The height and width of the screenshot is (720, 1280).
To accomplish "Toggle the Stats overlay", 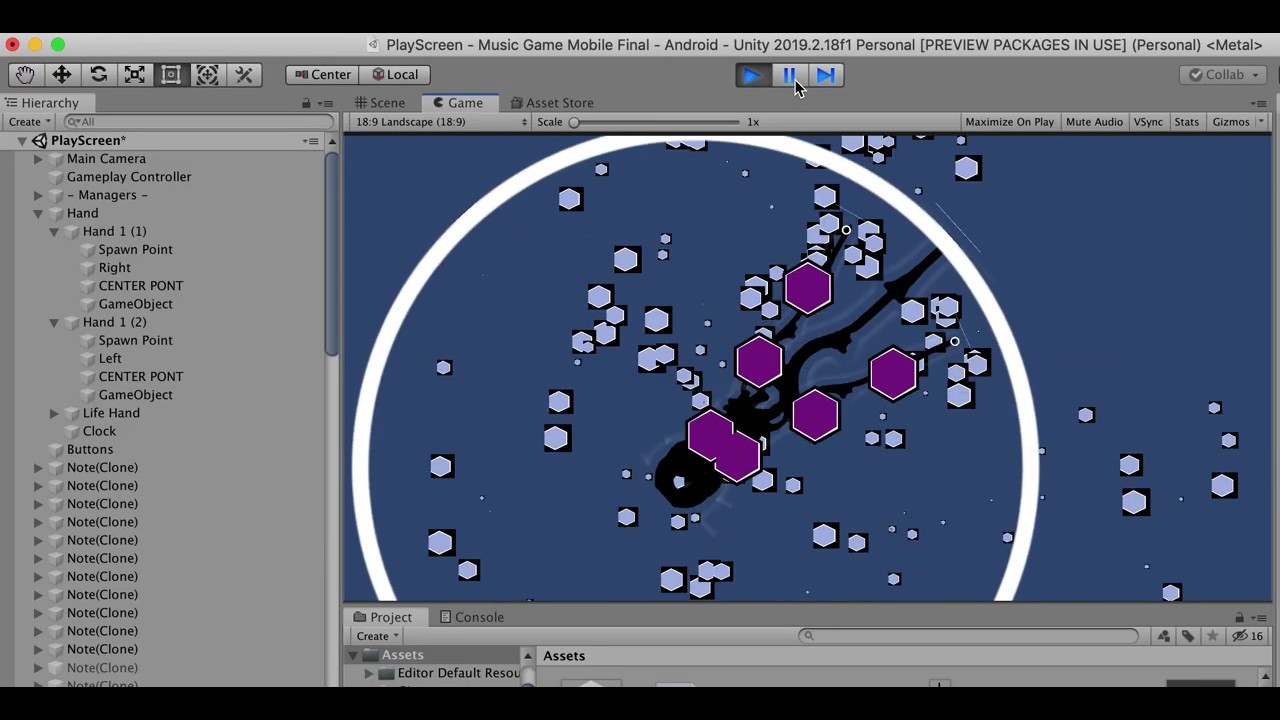I will point(1186,122).
